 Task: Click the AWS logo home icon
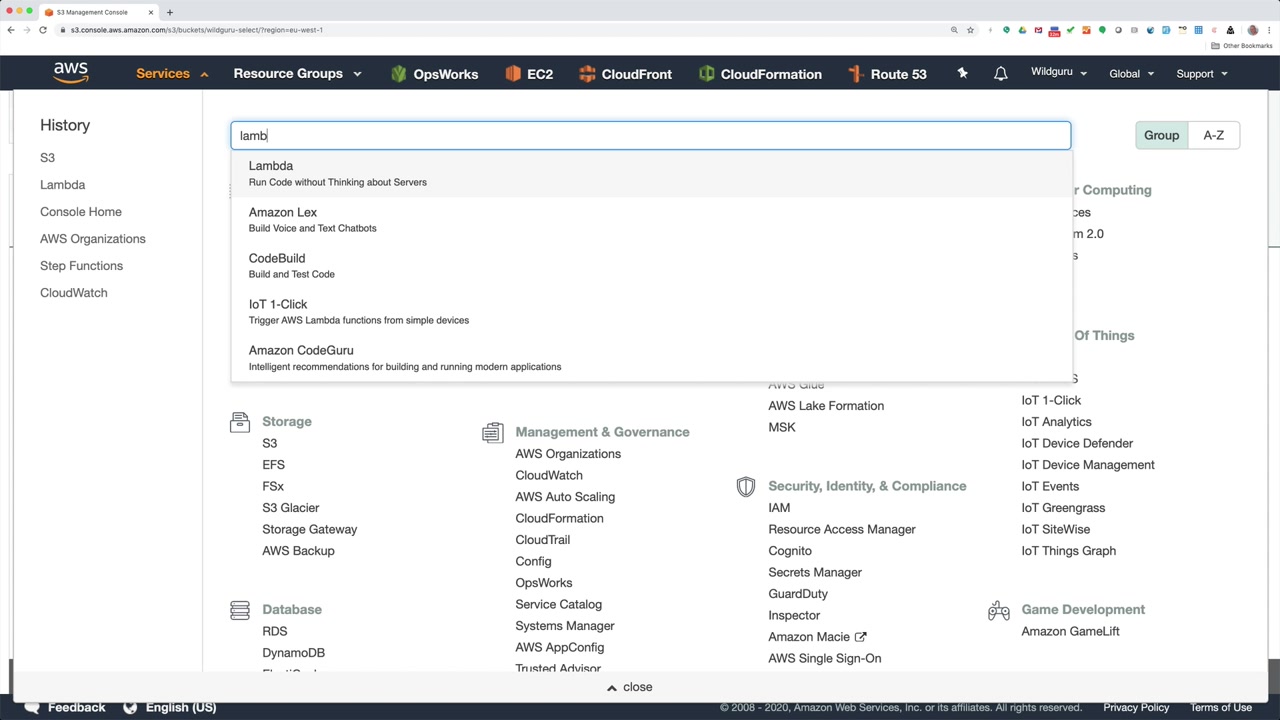tap(71, 73)
